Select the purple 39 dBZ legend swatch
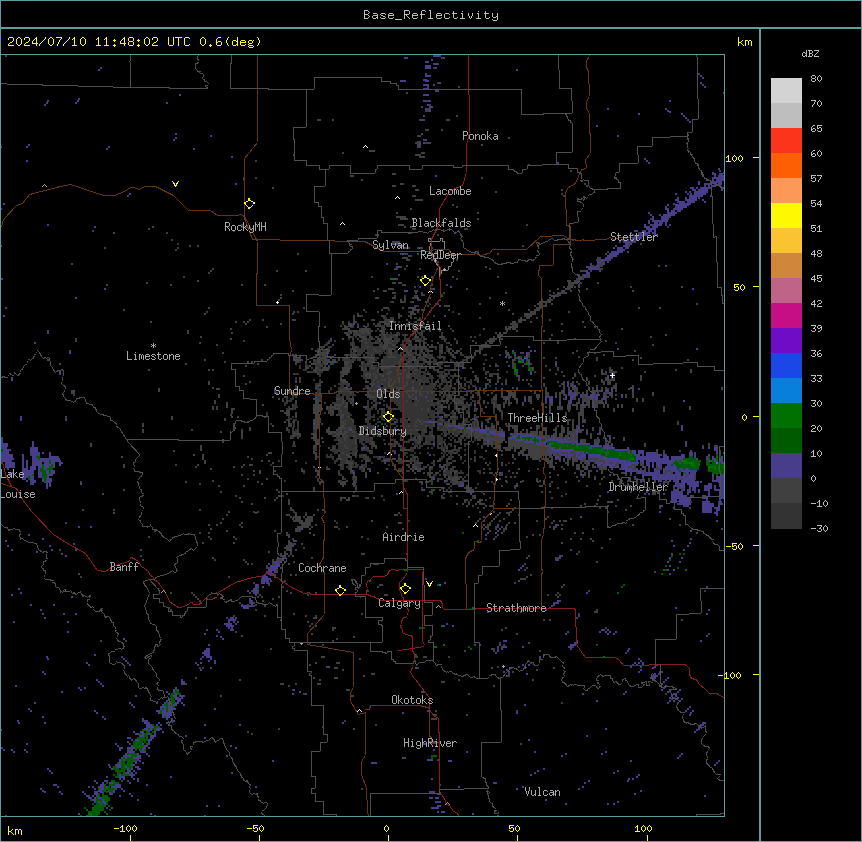Viewport: 862px width, 842px height. tap(786, 340)
